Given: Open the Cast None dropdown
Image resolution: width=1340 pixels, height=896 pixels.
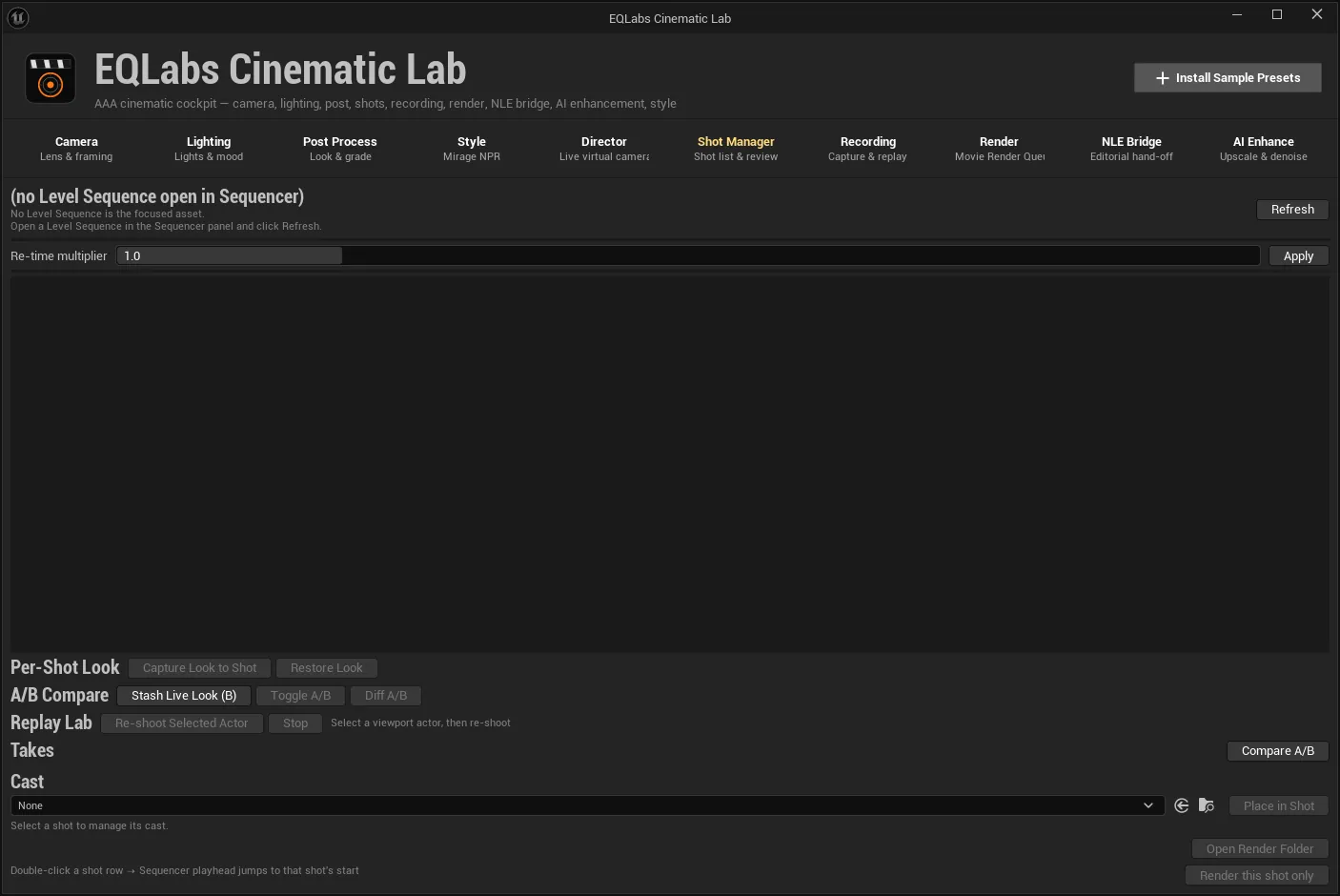Looking at the screenshot, I should pyautogui.click(x=587, y=805).
